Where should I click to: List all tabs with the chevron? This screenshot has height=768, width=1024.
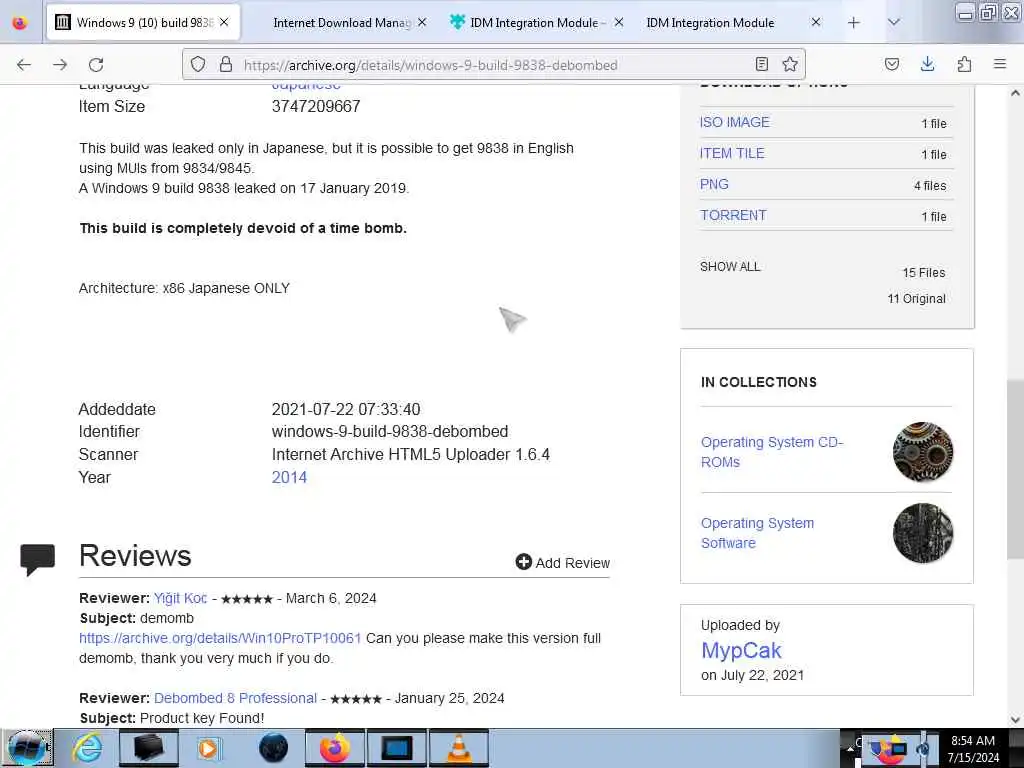(x=894, y=22)
